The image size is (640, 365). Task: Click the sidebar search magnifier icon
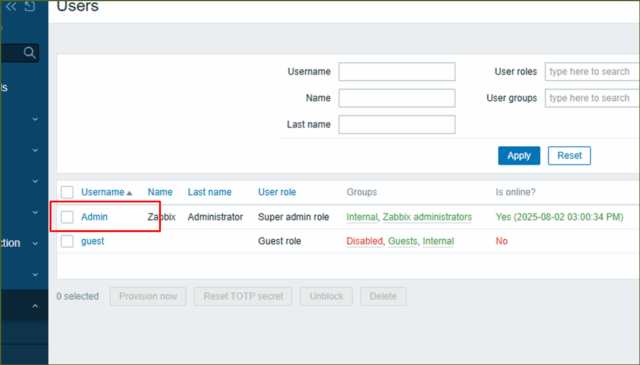pyautogui.click(x=29, y=53)
